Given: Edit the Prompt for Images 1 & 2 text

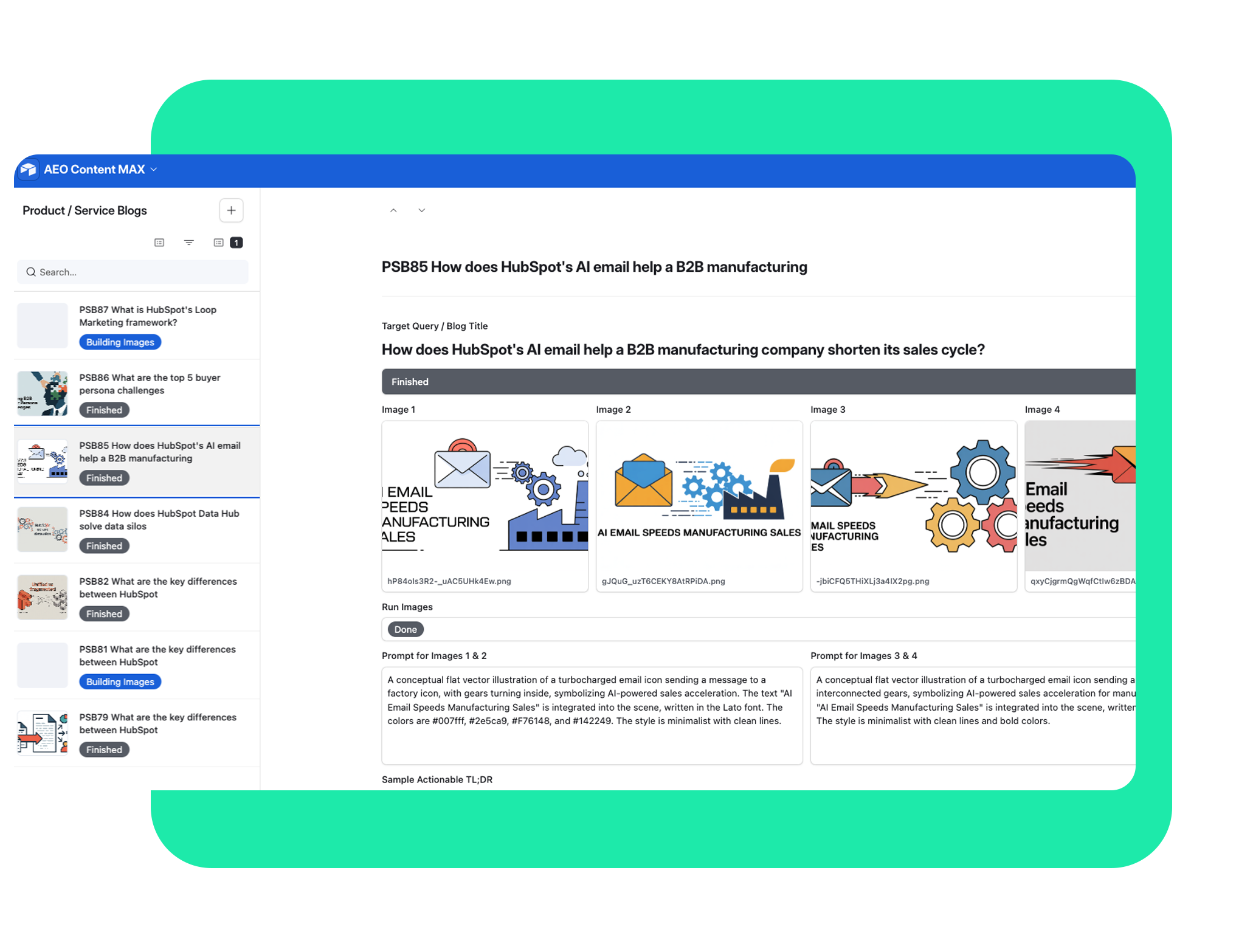Looking at the screenshot, I should point(592,714).
